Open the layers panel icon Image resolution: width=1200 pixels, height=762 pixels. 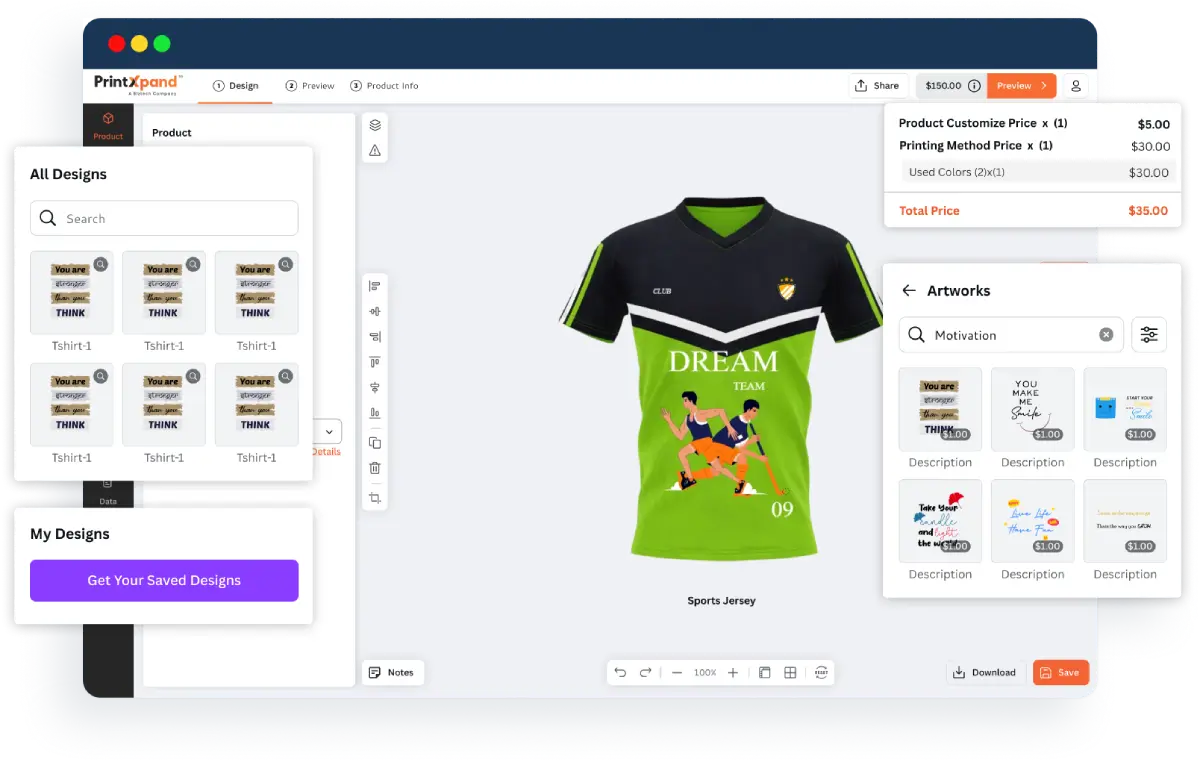tap(375, 125)
